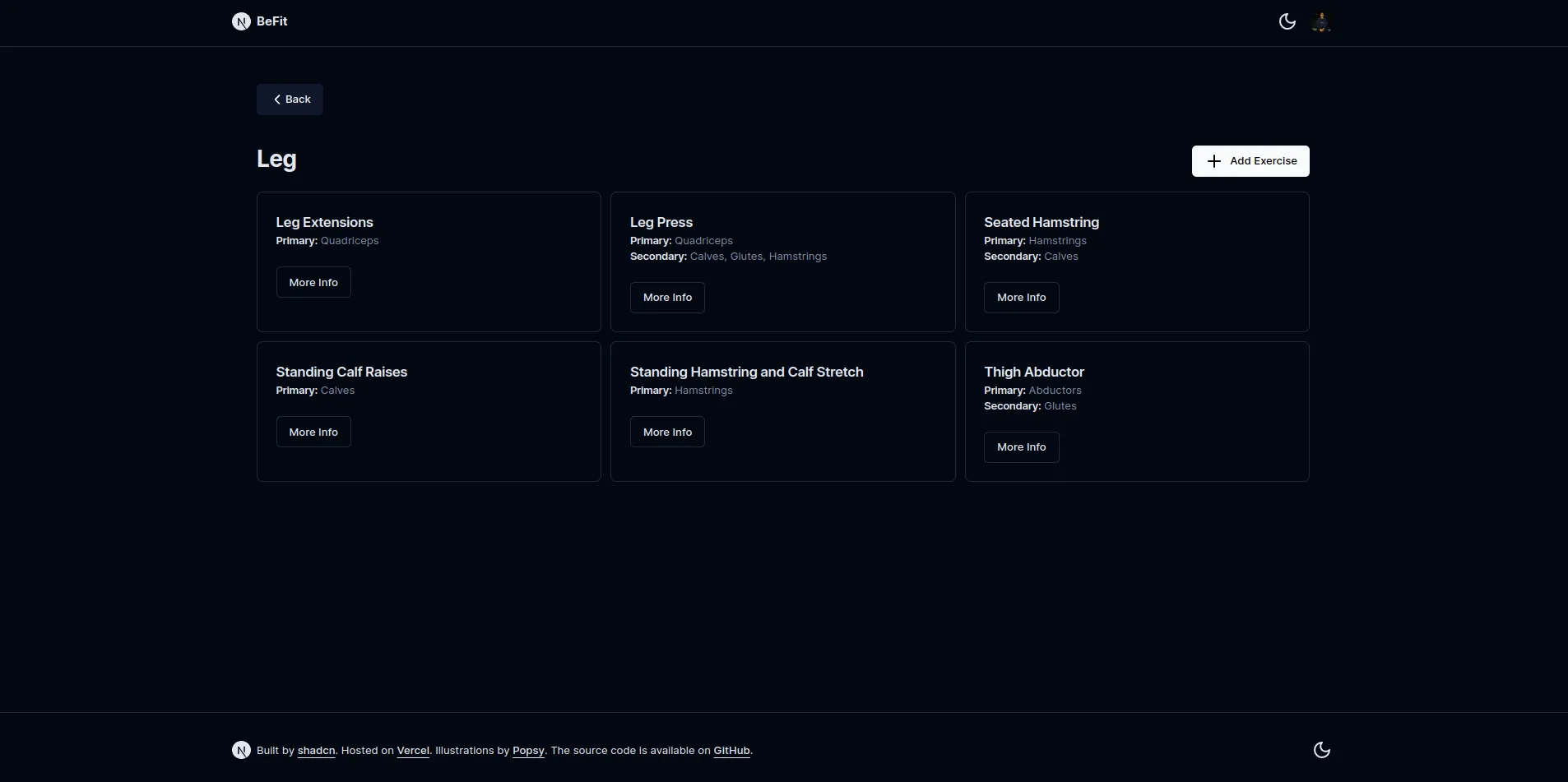Viewport: 1568px width, 782px height.
Task: Click the BeFit brand name in header
Action: point(271,21)
